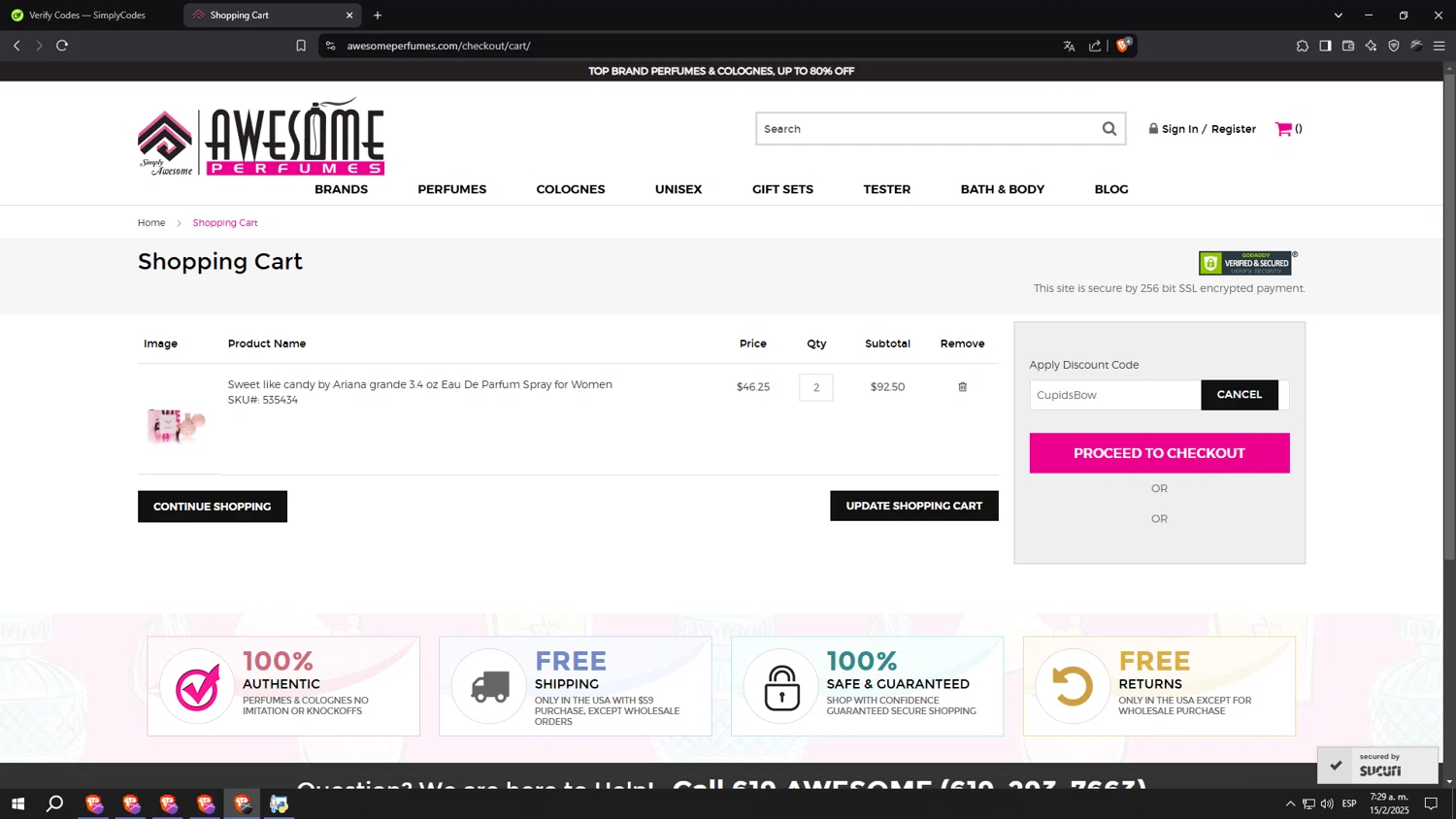This screenshot has height=819, width=1456.
Task: Switch to Verify Codes — SimplyCodes tab
Action: pyautogui.click(x=87, y=15)
